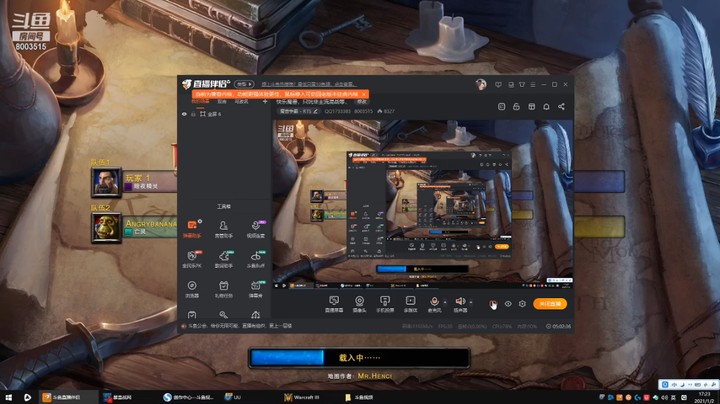Open the orange 弹幕助手 tool in toolbox
The width and height of the screenshot is (720, 404).
(192, 228)
